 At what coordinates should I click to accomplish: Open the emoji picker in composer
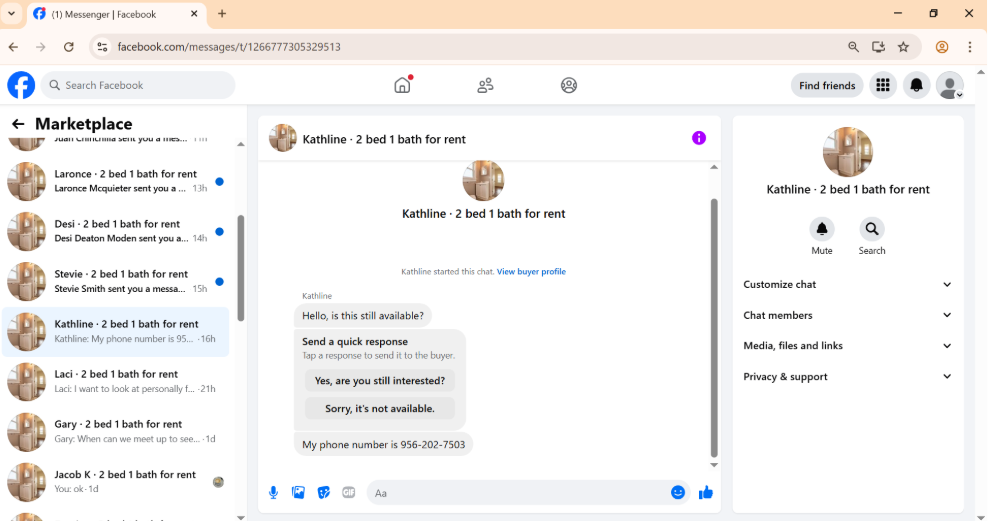pos(678,493)
